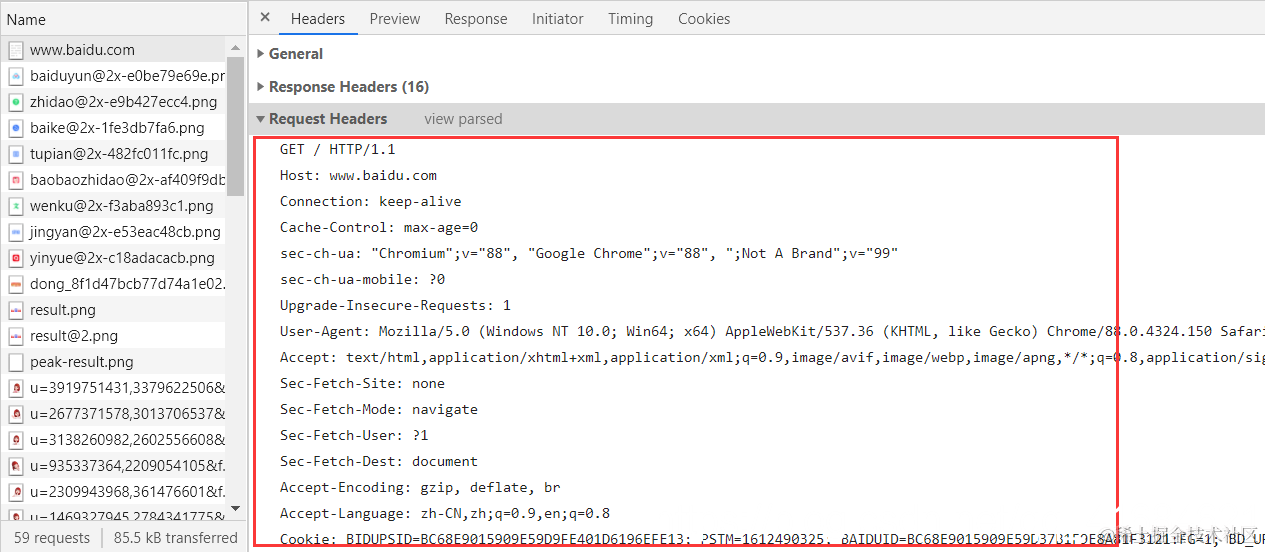Select wenku@2x-f3aba893c1.png request
Image resolution: width=1265 pixels, height=552 pixels.
114,206
